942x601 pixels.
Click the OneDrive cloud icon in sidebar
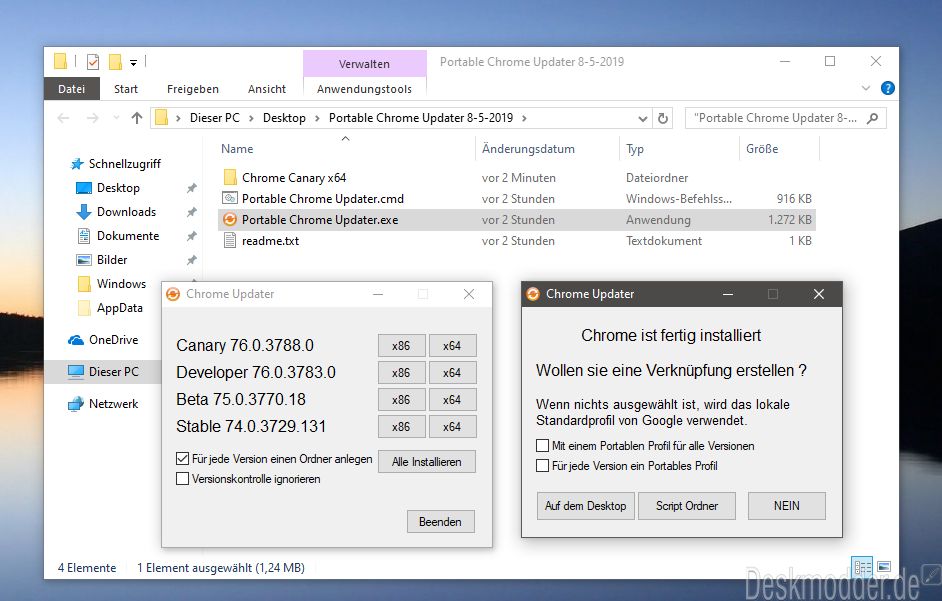click(x=76, y=340)
